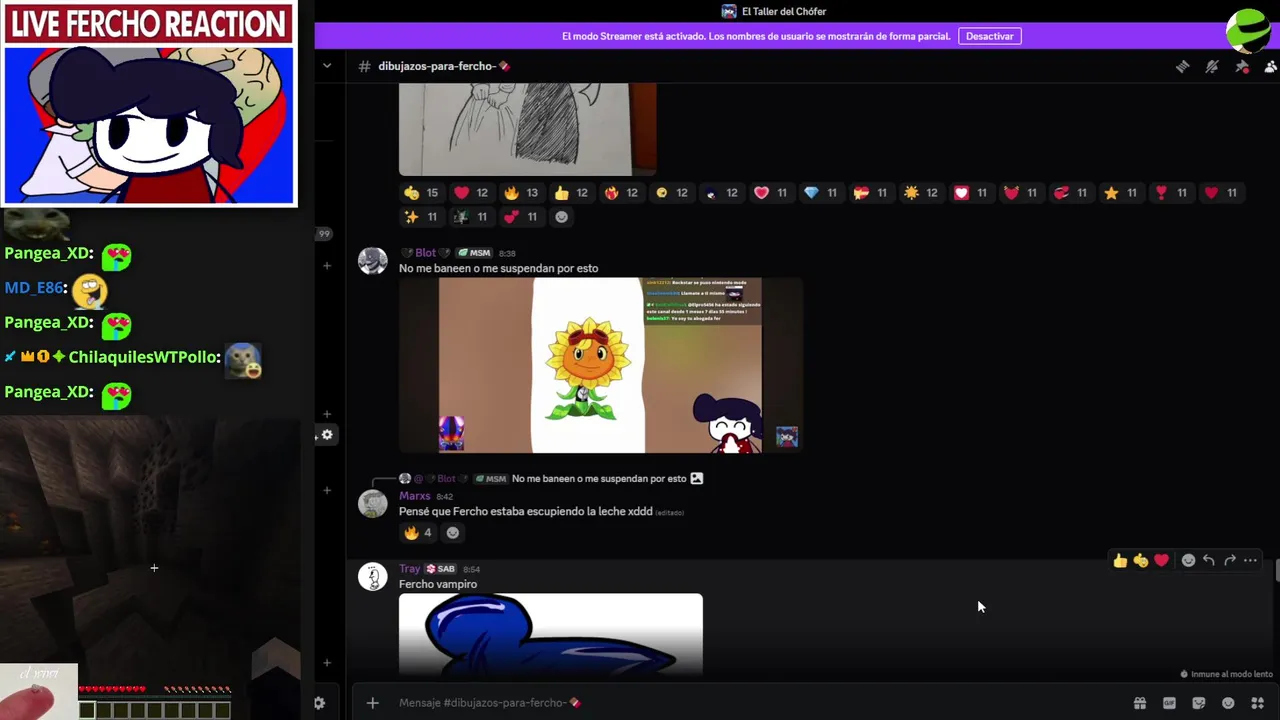The width and height of the screenshot is (1280, 720).
Task: Click the 'Inmune al modo lento' label
Action: (x=1226, y=674)
